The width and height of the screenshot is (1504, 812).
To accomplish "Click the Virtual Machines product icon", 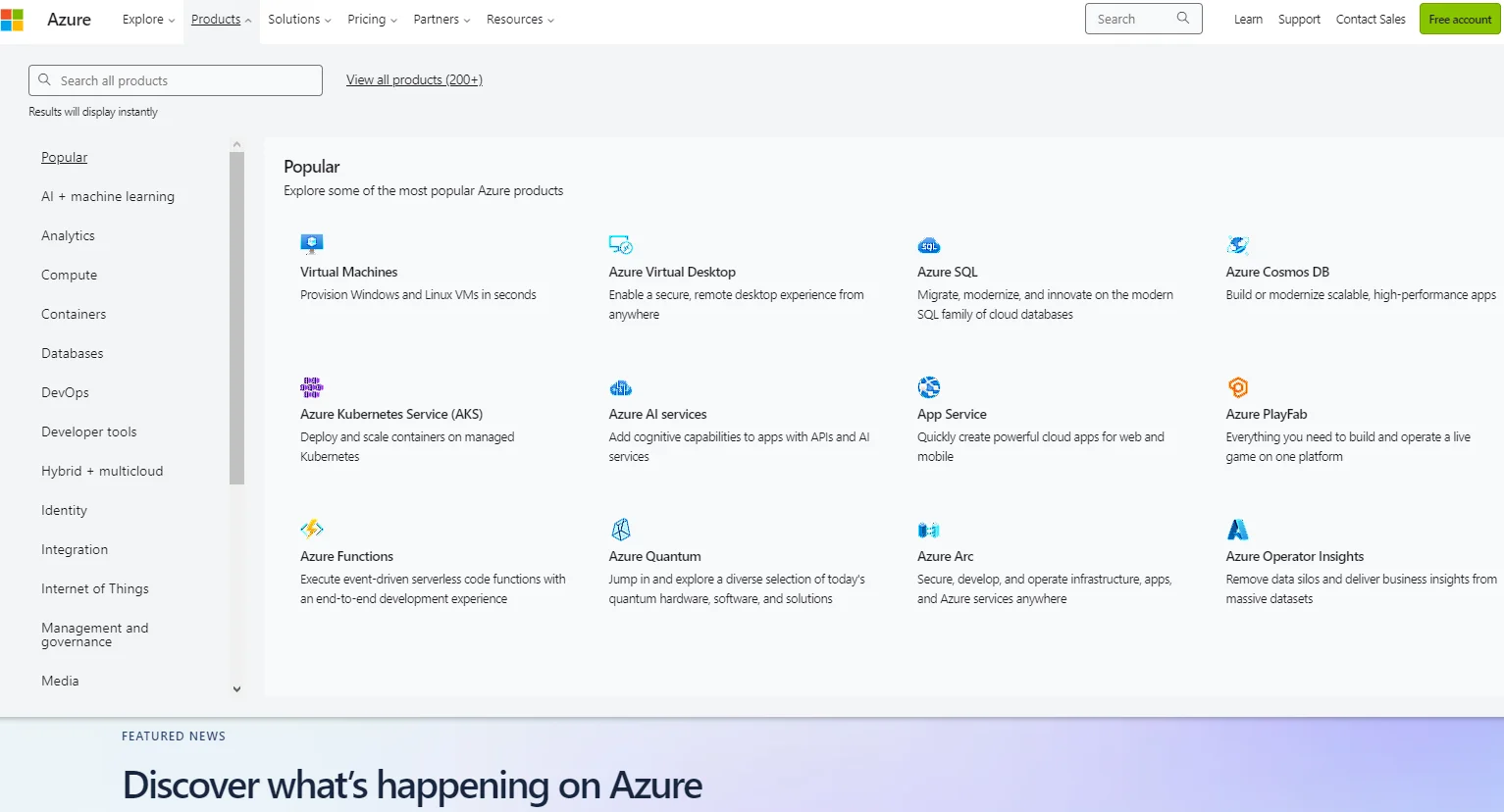I will pos(312,244).
